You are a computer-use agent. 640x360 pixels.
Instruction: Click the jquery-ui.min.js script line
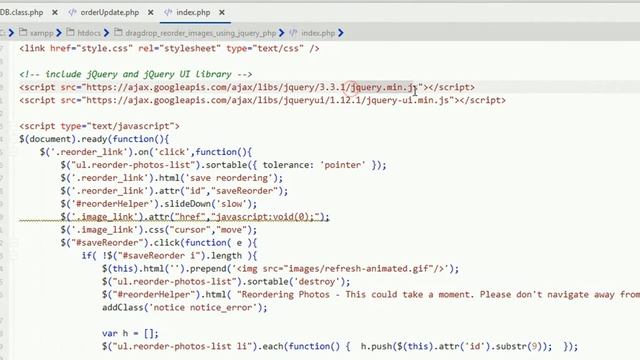tap(262, 100)
